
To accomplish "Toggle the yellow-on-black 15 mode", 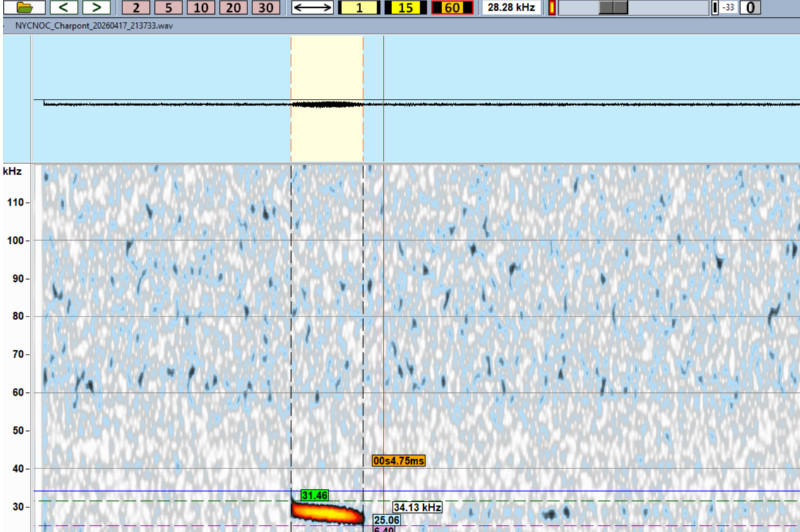I will [x=405, y=8].
